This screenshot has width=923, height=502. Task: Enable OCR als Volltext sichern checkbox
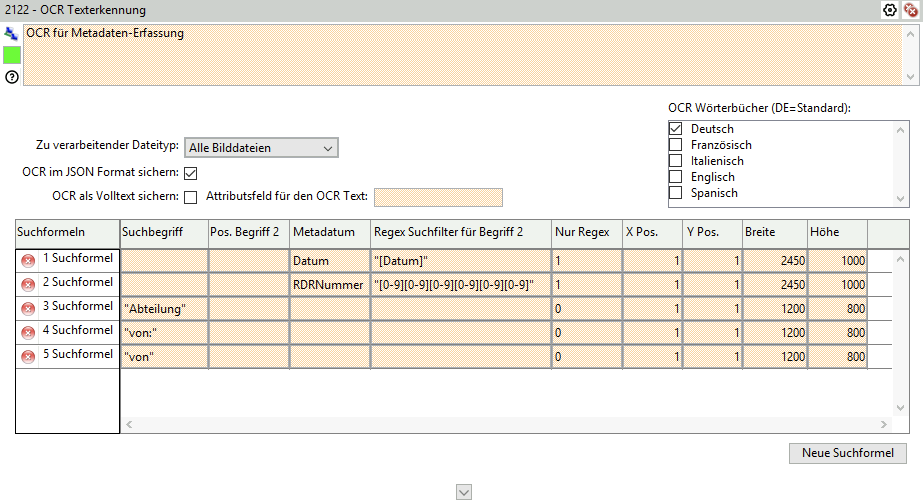tap(191, 197)
